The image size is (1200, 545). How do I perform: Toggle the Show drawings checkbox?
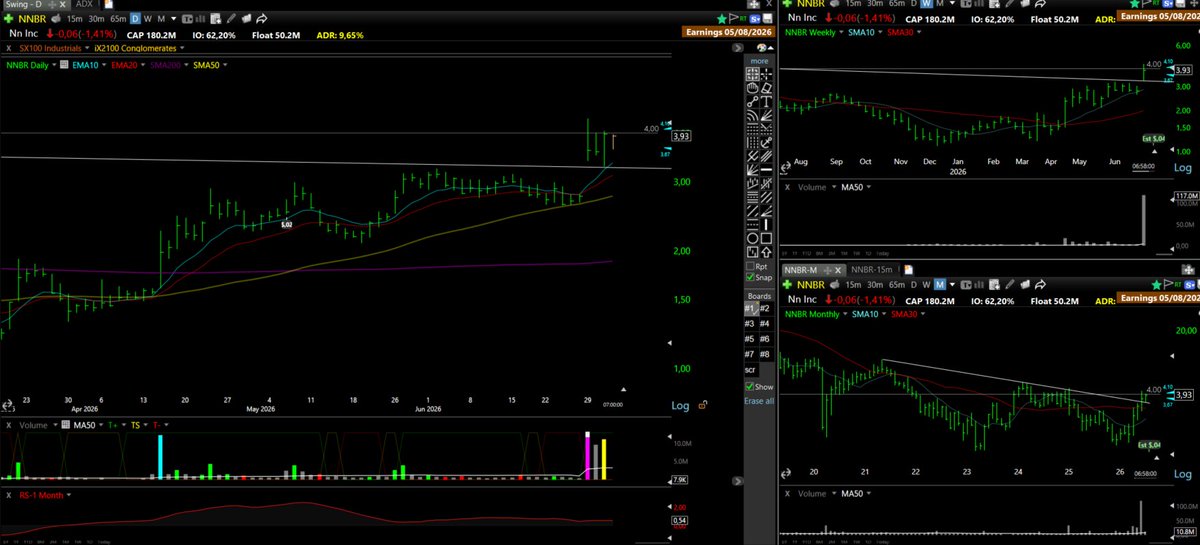tap(750, 386)
